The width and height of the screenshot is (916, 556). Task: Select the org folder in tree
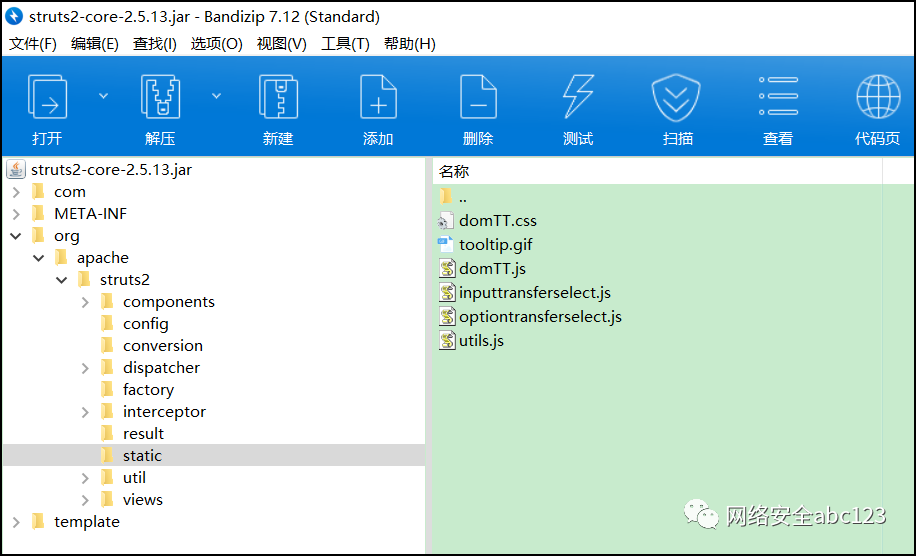coord(67,236)
